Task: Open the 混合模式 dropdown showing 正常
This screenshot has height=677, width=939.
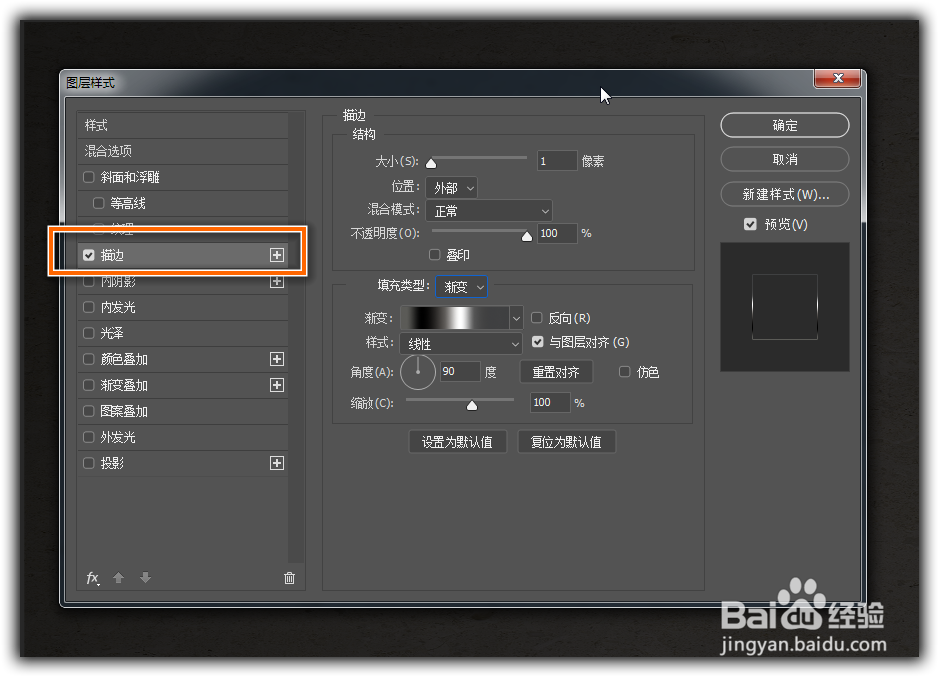Action: coord(489,210)
